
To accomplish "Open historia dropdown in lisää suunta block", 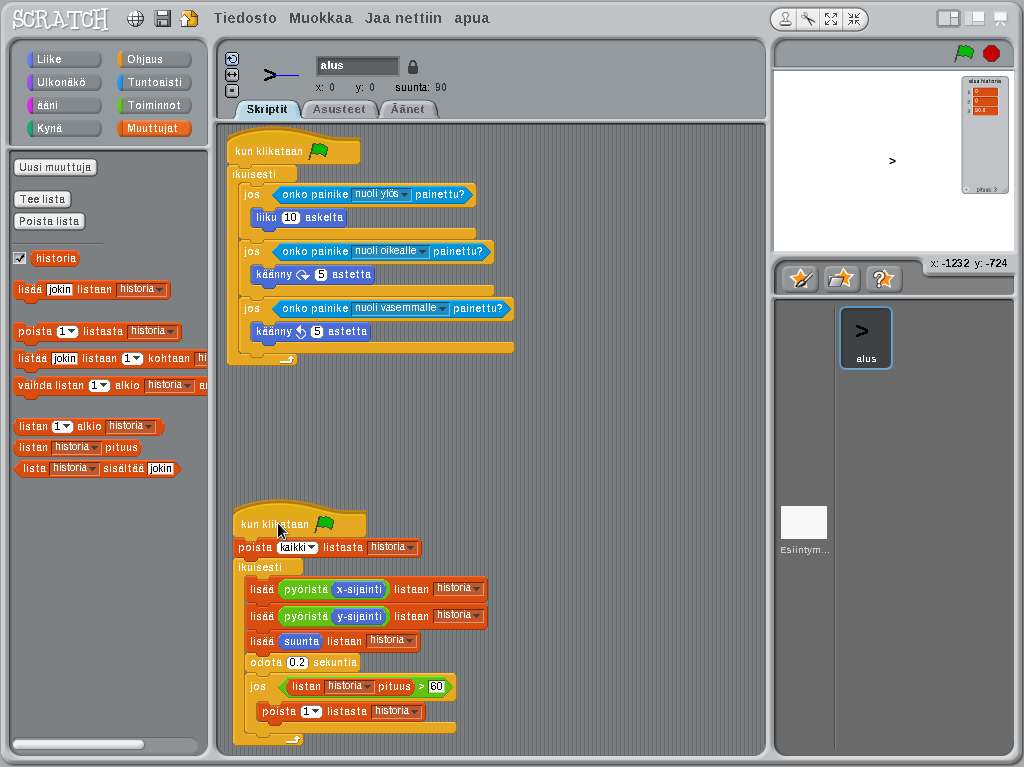I will [392, 640].
